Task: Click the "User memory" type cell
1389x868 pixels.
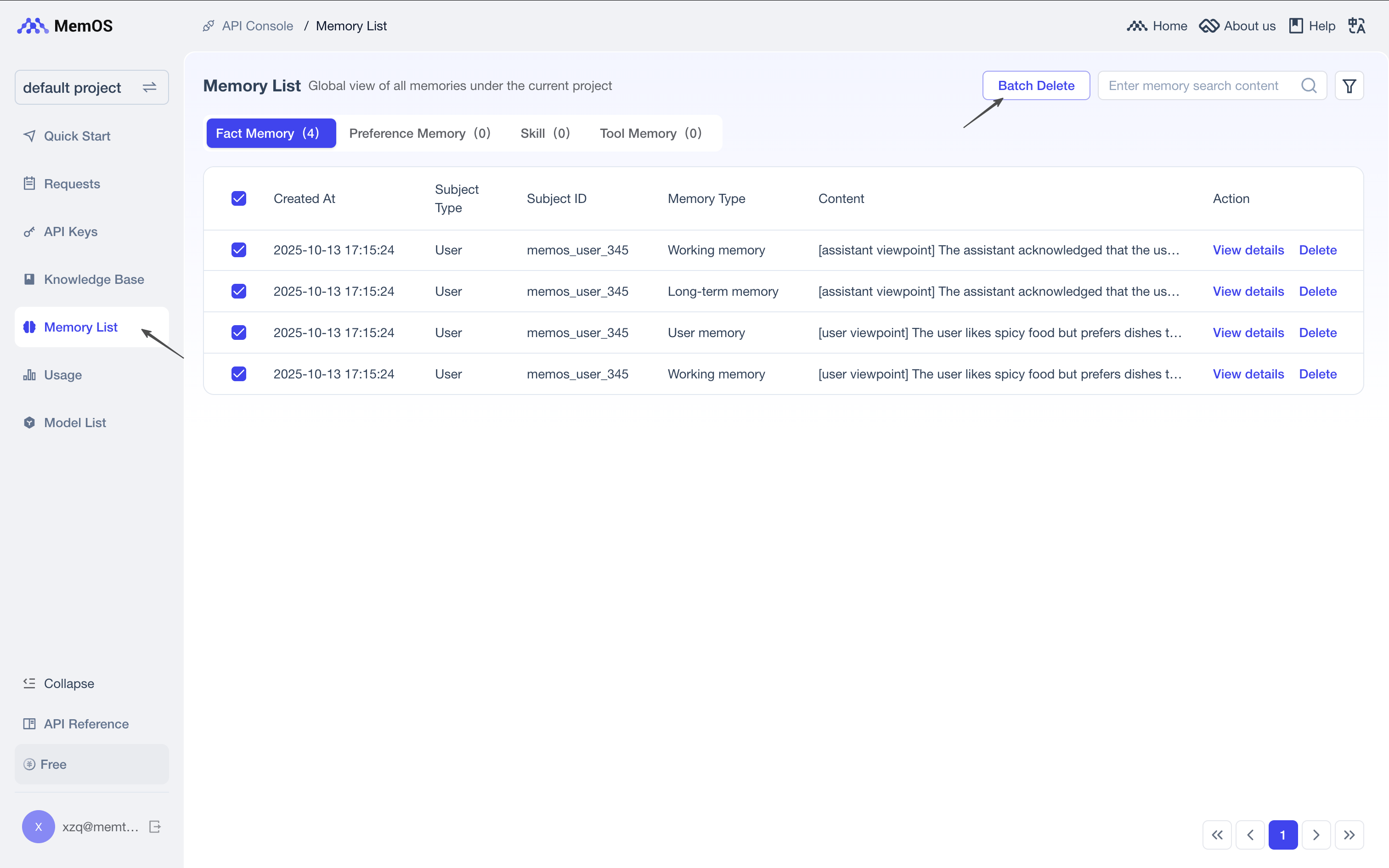Action: pos(706,333)
